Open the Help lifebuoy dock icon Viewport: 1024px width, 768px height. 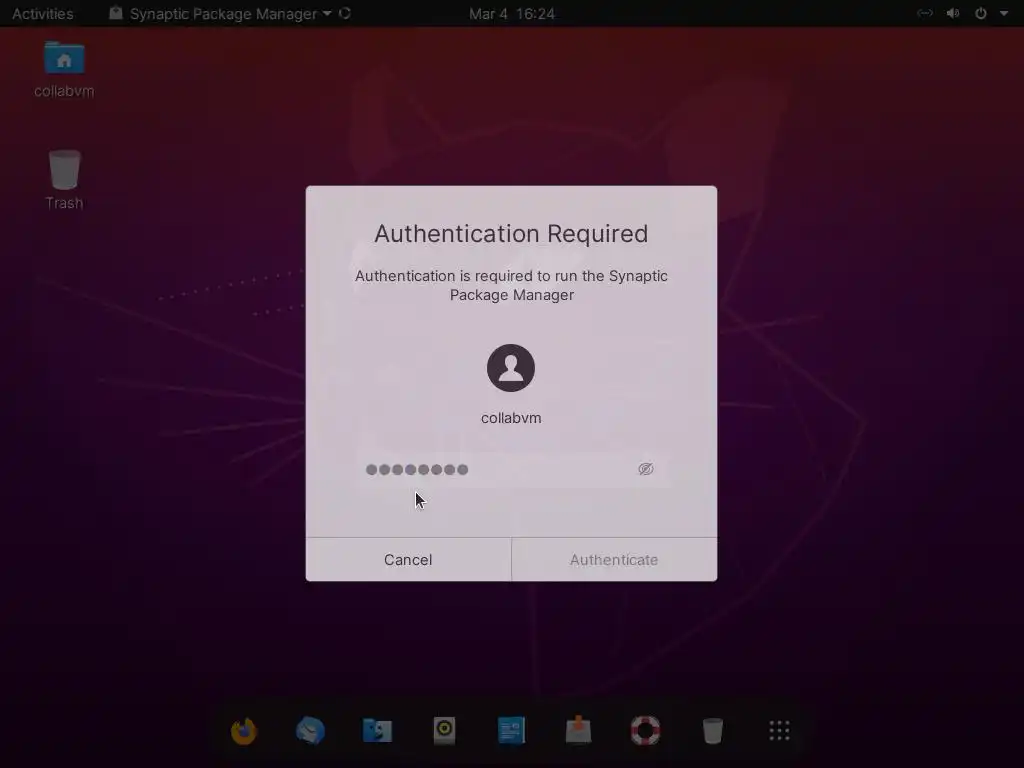point(645,731)
